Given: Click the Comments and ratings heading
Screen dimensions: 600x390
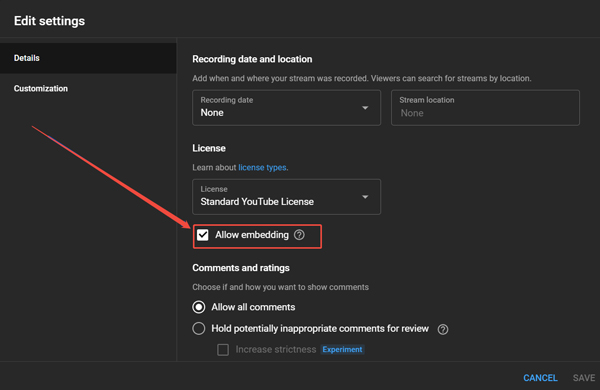Looking at the screenshot, I should (241, 268).
